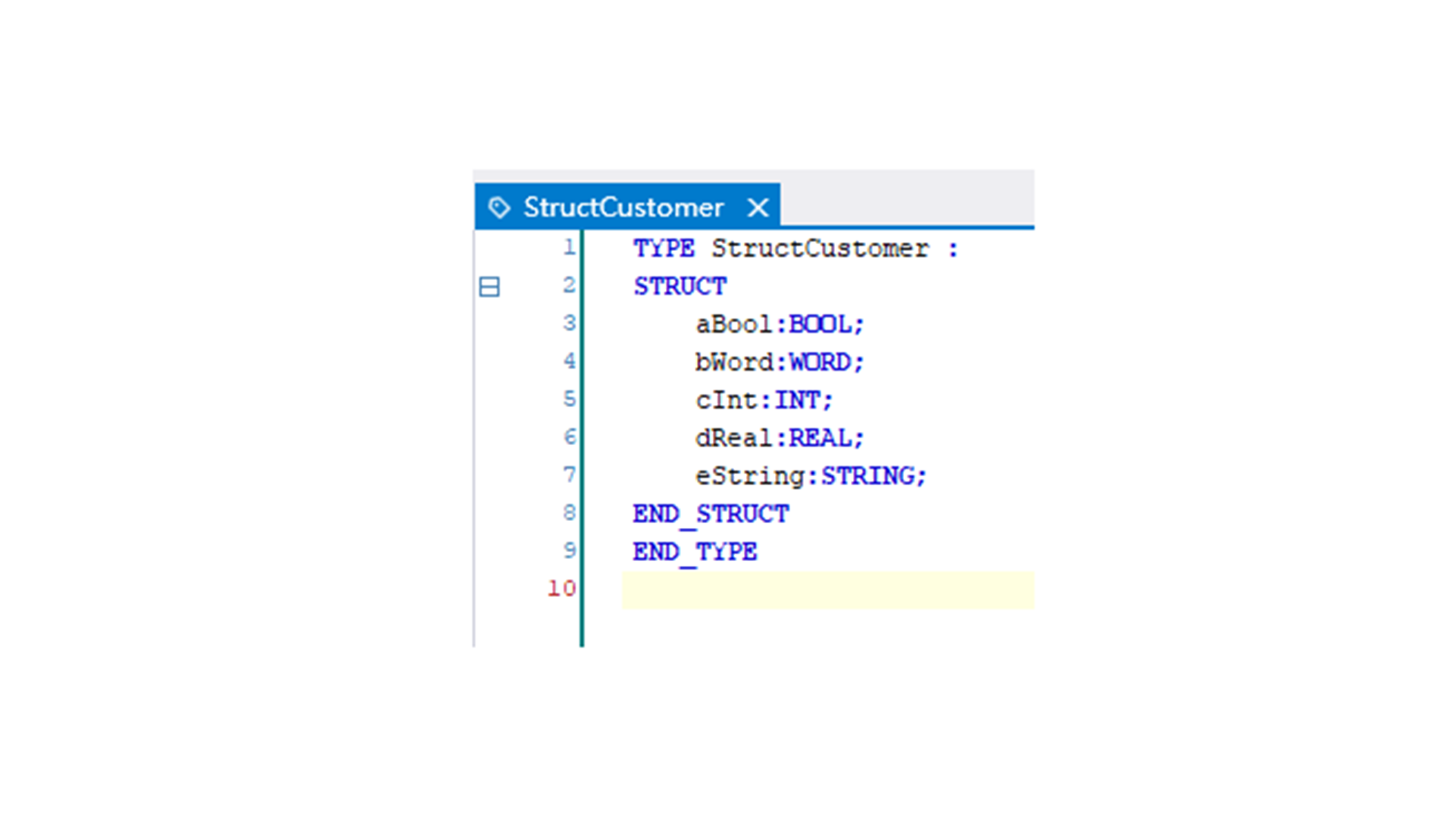Click line number 8 in gutter
The height and width of the screenshot is (819, 1456).
pos(570,513)
